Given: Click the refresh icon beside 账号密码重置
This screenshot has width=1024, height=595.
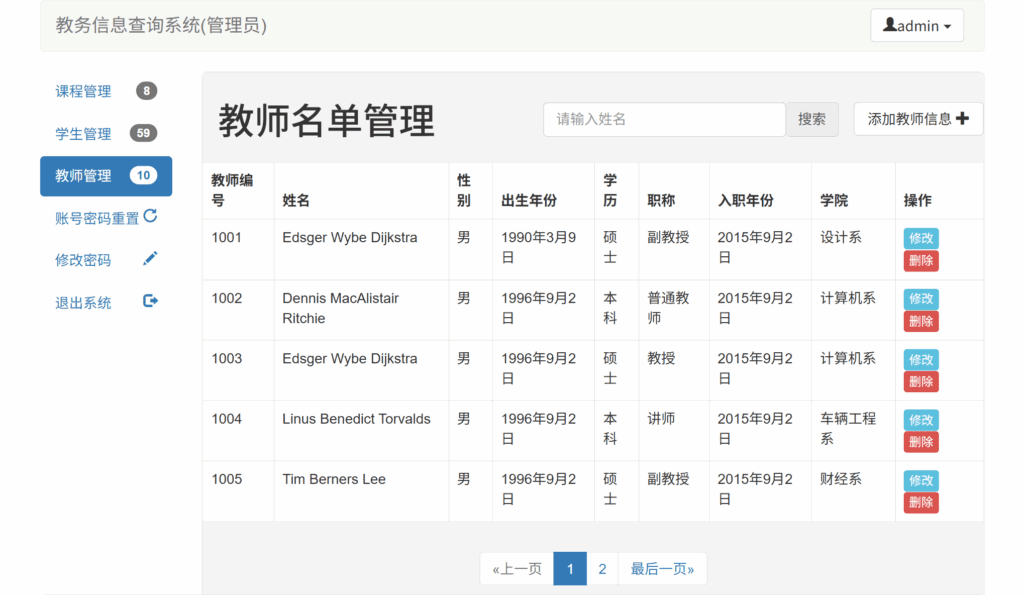Looking at the screenshot, I should [x=150, y=216].
